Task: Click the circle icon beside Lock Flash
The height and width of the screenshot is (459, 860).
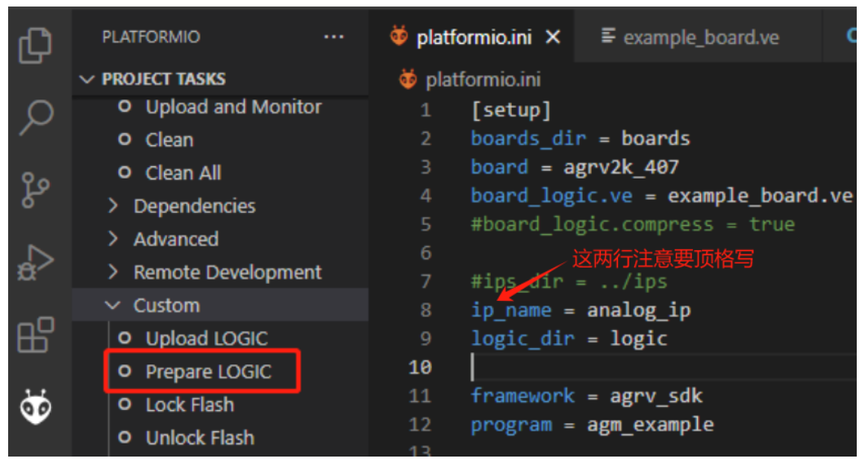Action: click(125, 405)
